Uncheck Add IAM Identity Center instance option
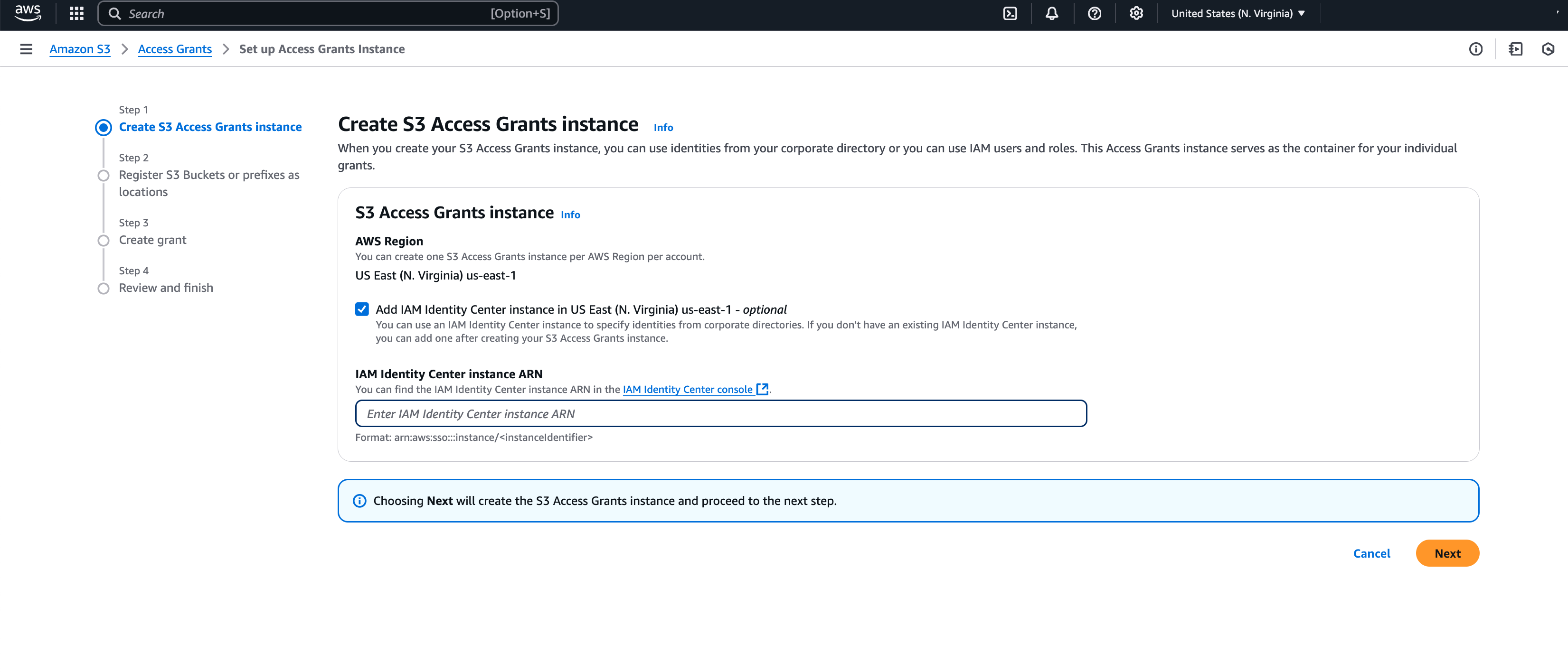The height and width of the screenshot is (672, 1568). (x=362, y=309)
